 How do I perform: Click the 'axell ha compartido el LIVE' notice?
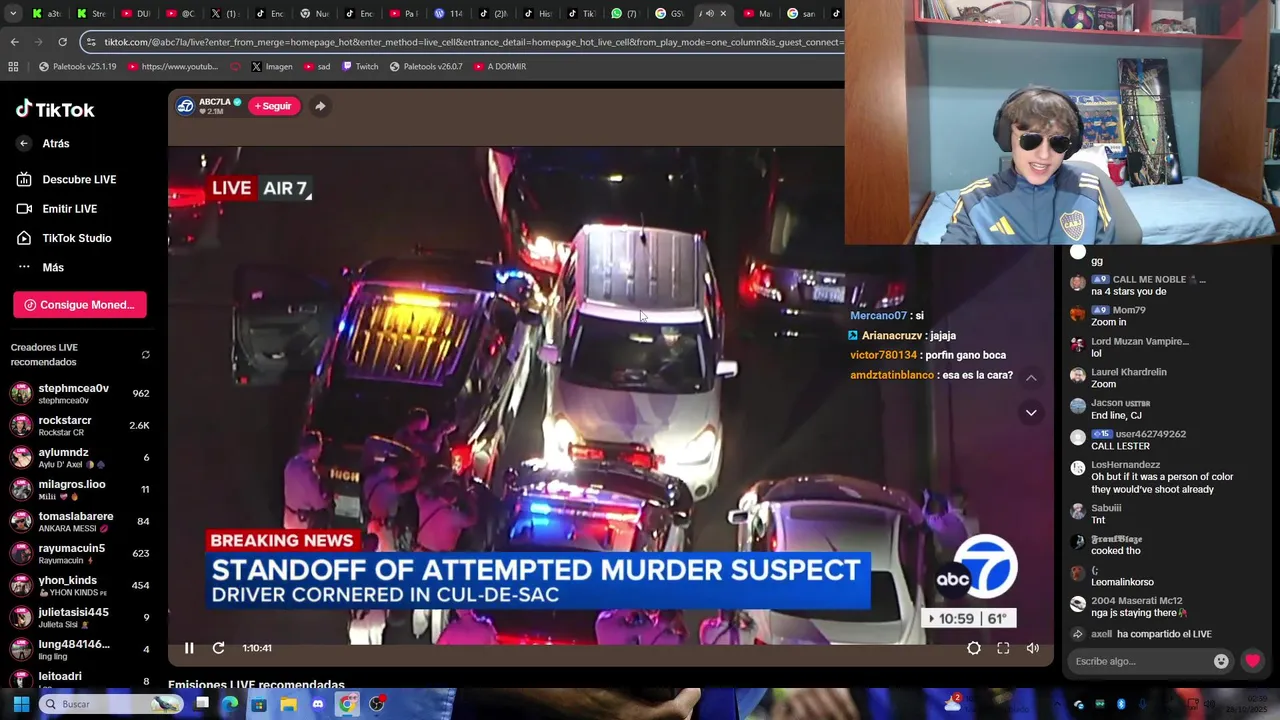[1141, 634]
